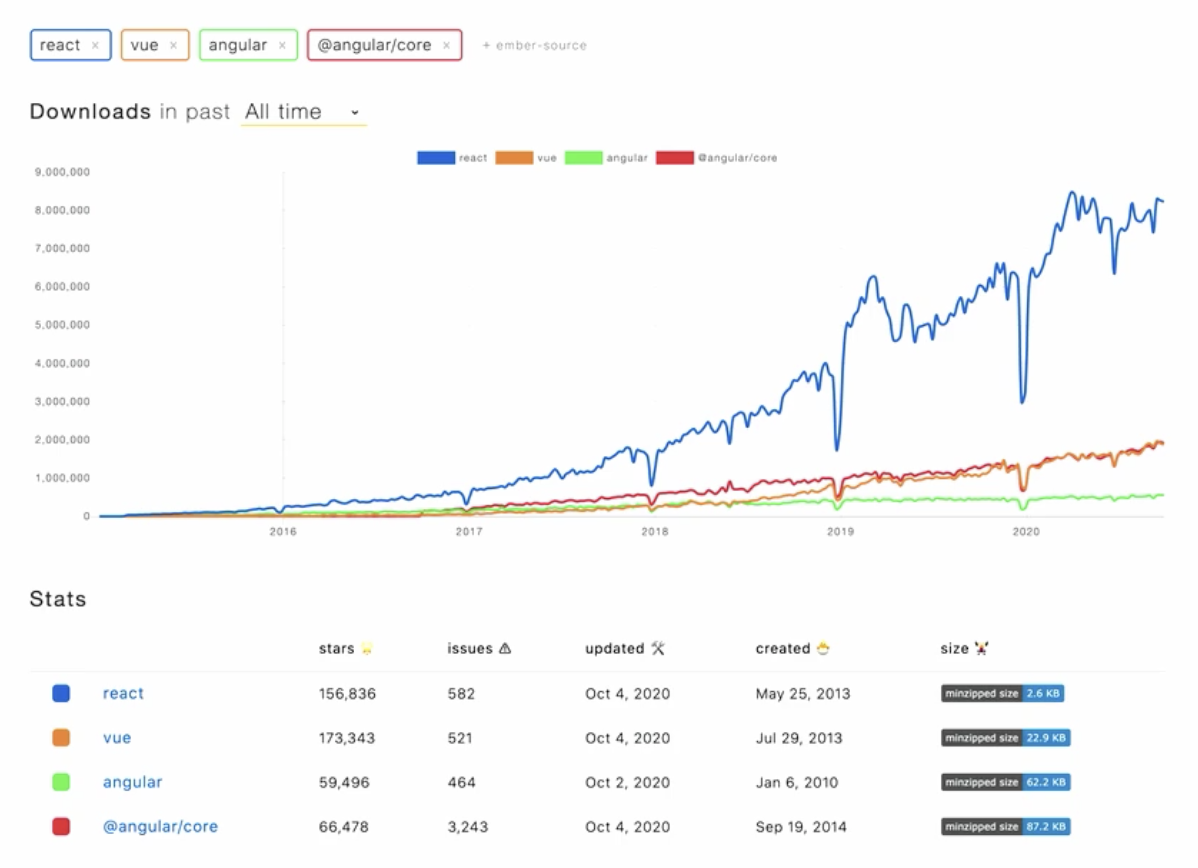Add the suggested ember-source package

[534, 46]
